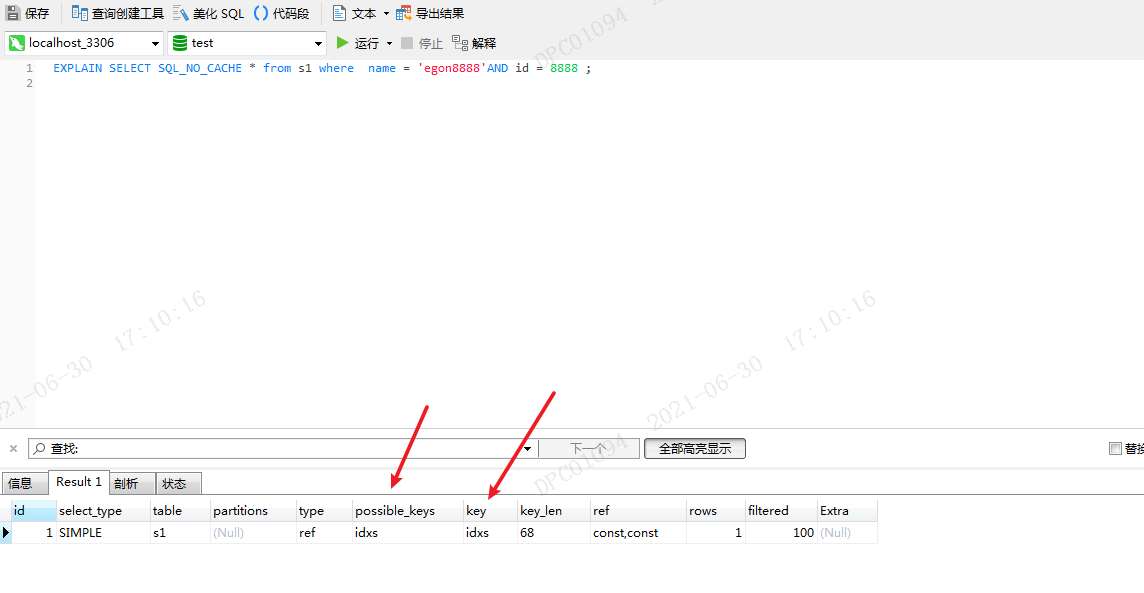Open Code Snippet (代码段) parentheses icon

(260, 13)
